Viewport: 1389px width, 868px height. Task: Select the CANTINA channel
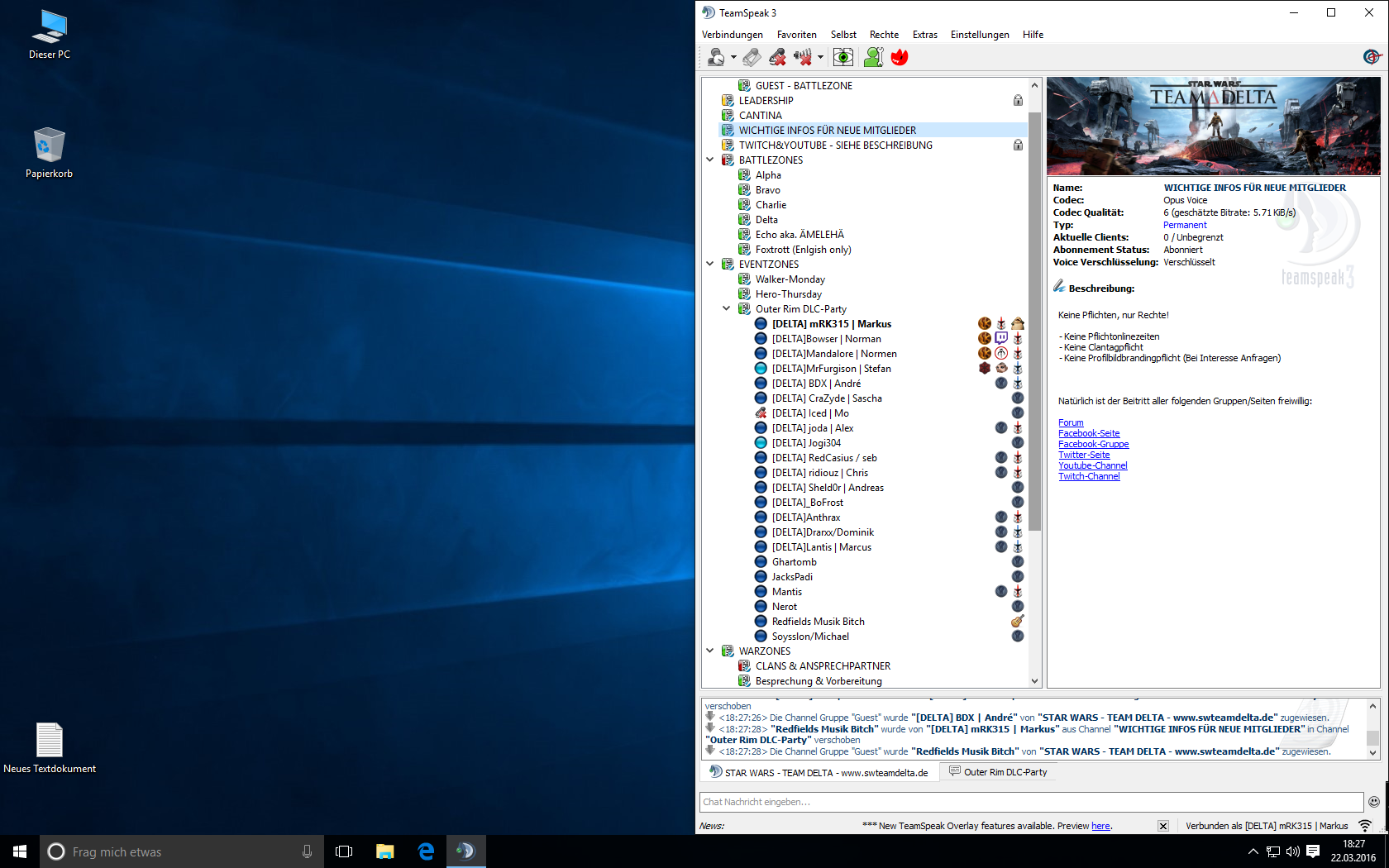coord(760,116)
